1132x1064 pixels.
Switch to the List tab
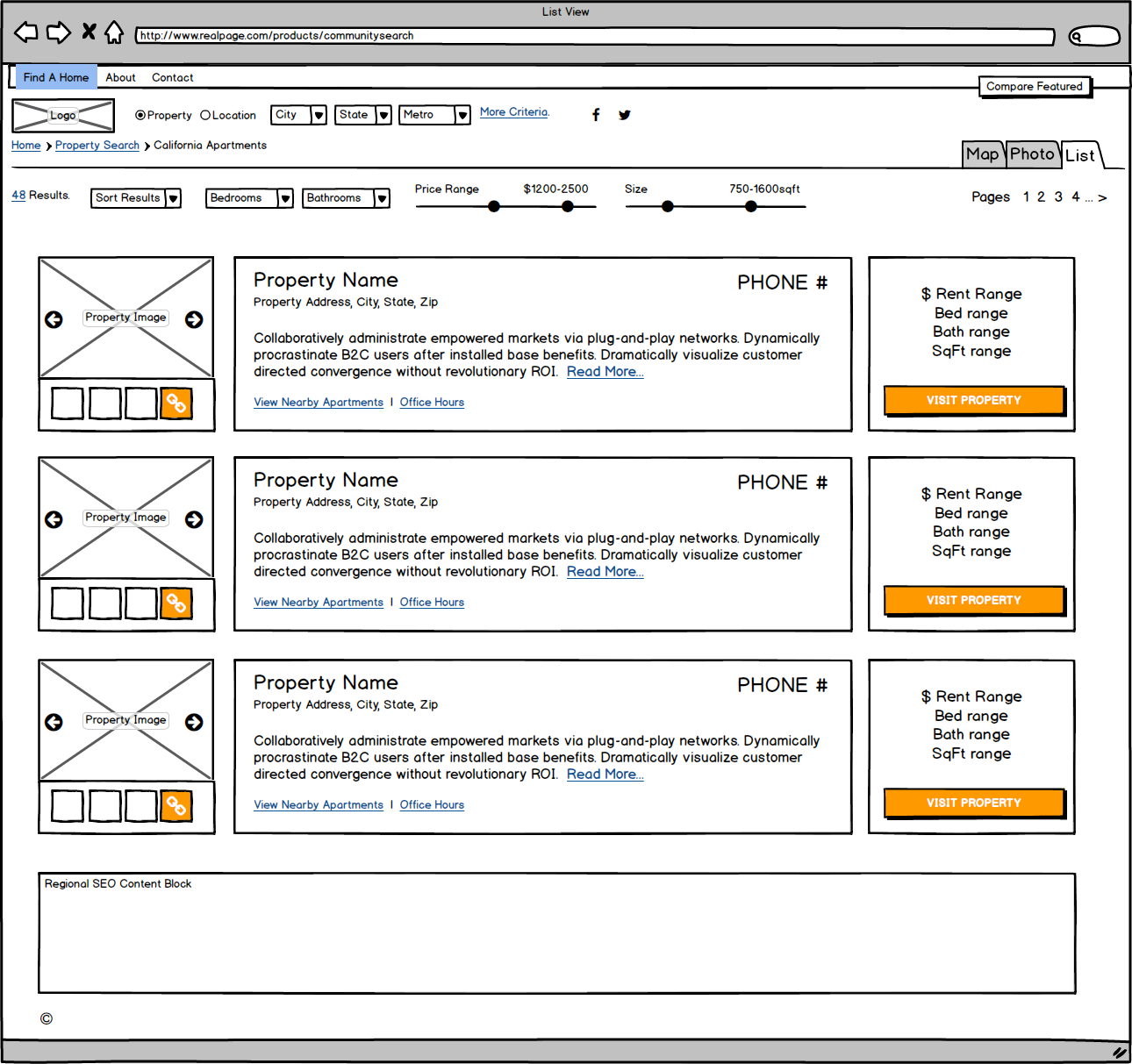point(1080,155)
